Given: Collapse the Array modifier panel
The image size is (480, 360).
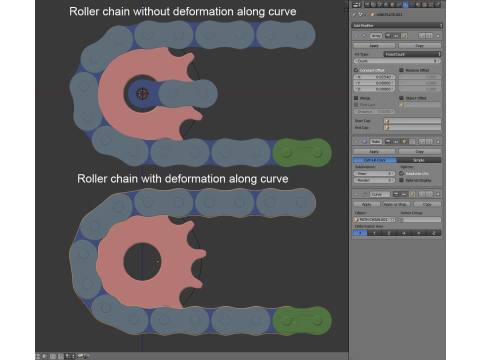Looking at the screenshot, I should [x=356, y=36].
